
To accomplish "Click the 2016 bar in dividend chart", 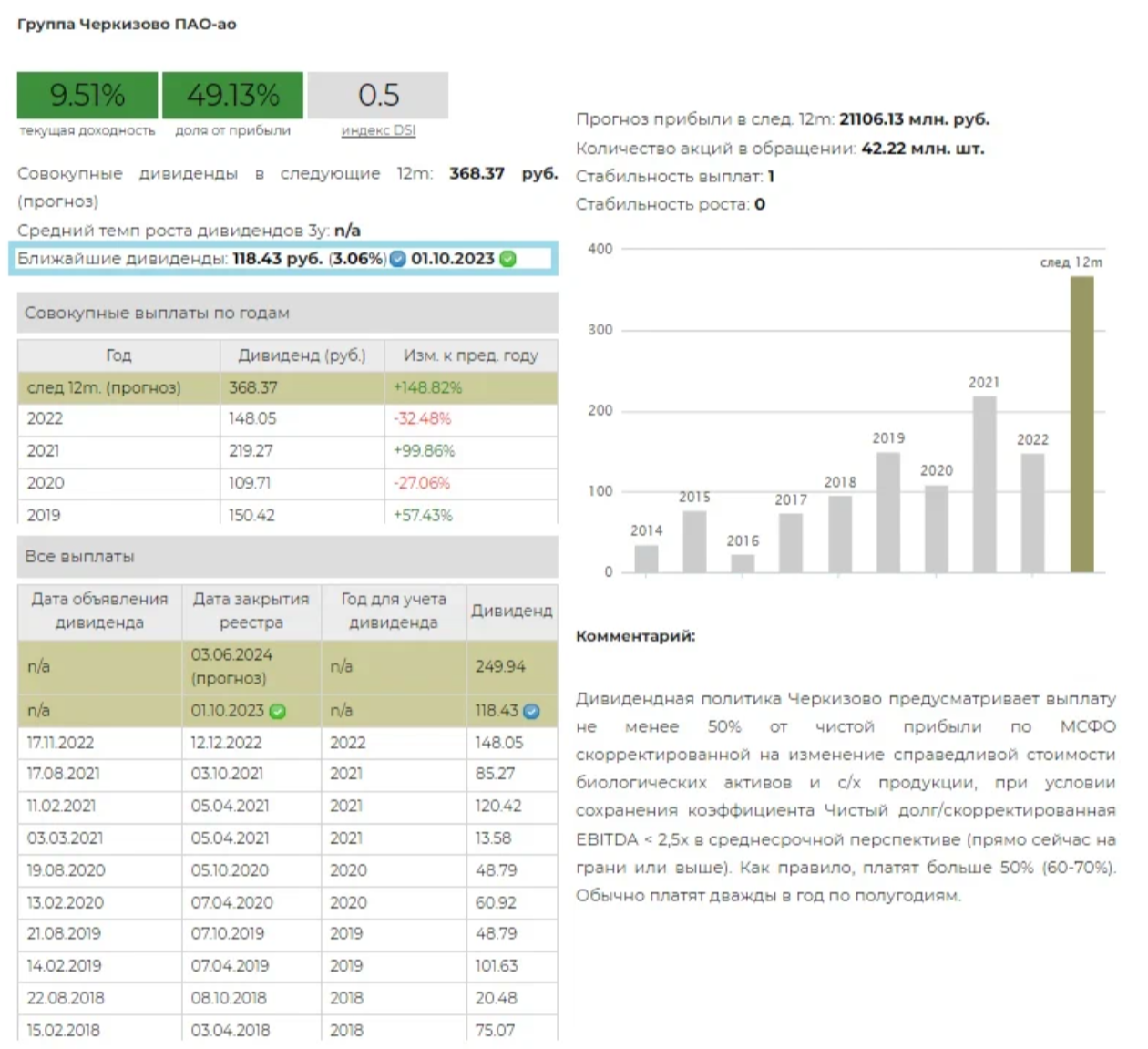I will click(x=743, y=563).
